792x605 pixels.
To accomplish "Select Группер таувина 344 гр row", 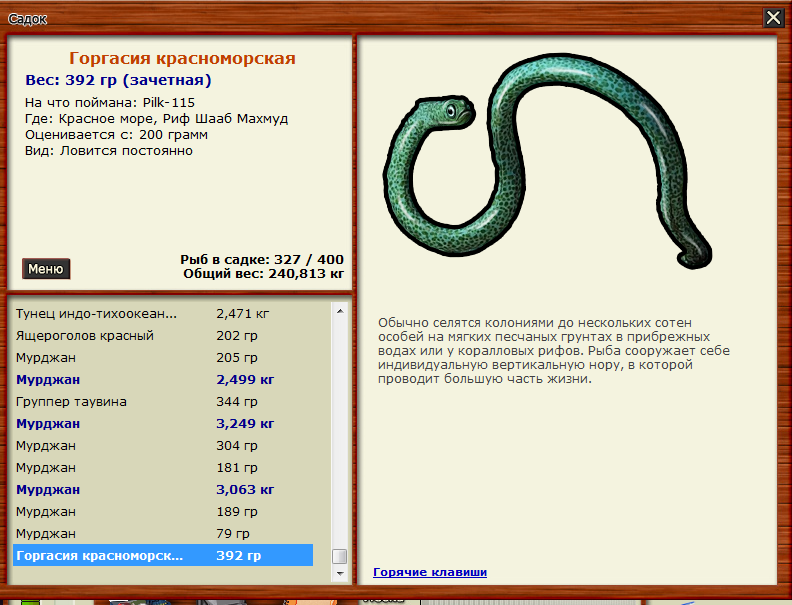I will 163,401.
